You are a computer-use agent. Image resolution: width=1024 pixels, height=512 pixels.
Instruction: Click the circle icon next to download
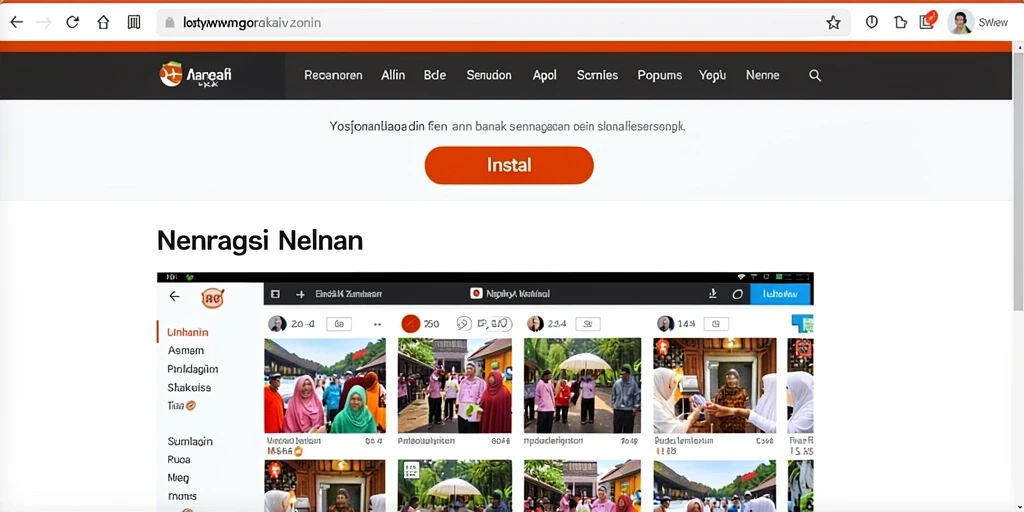pos(737,295)
